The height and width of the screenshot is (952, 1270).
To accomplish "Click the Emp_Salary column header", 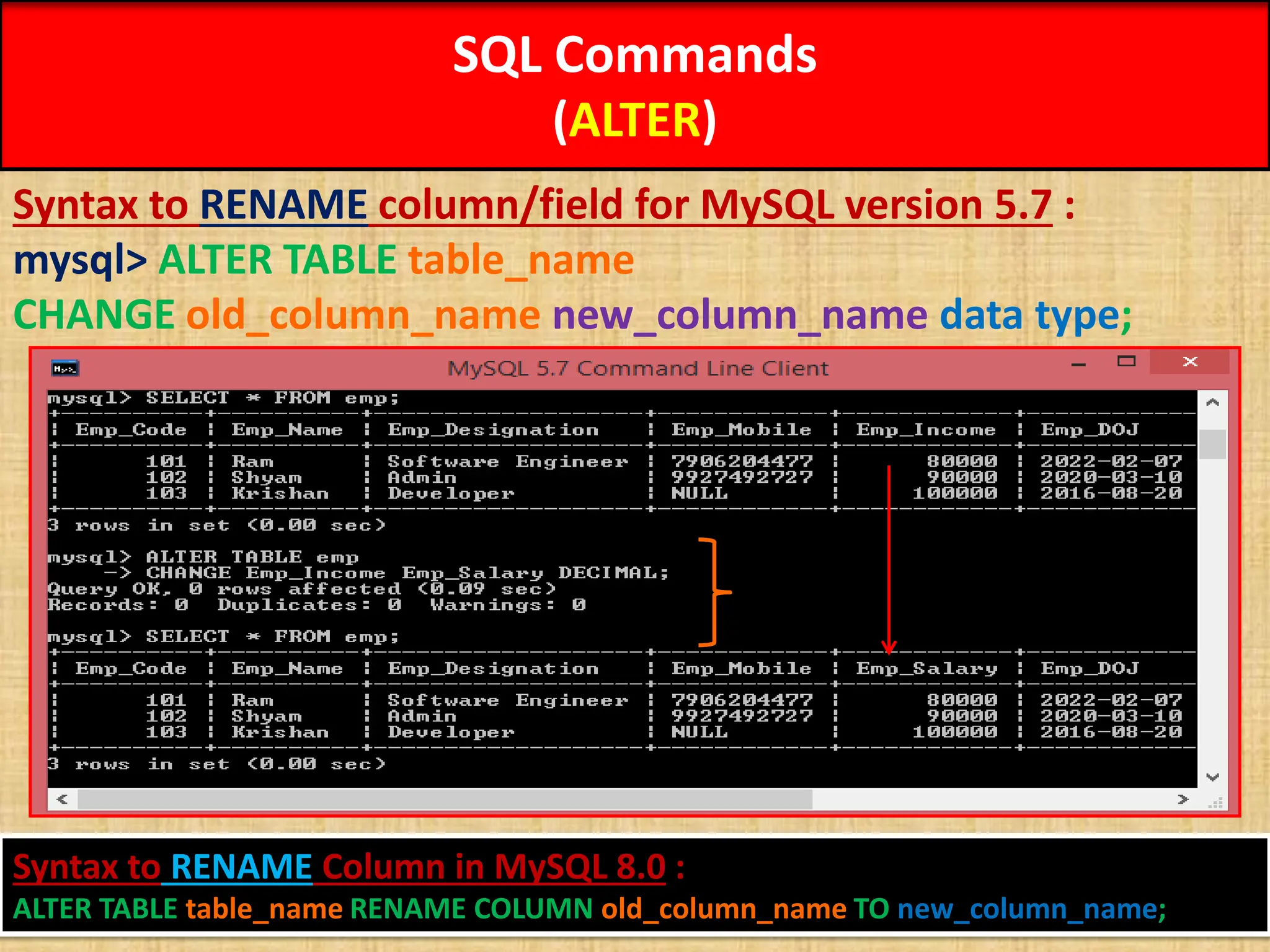I will tap(927, 669).
